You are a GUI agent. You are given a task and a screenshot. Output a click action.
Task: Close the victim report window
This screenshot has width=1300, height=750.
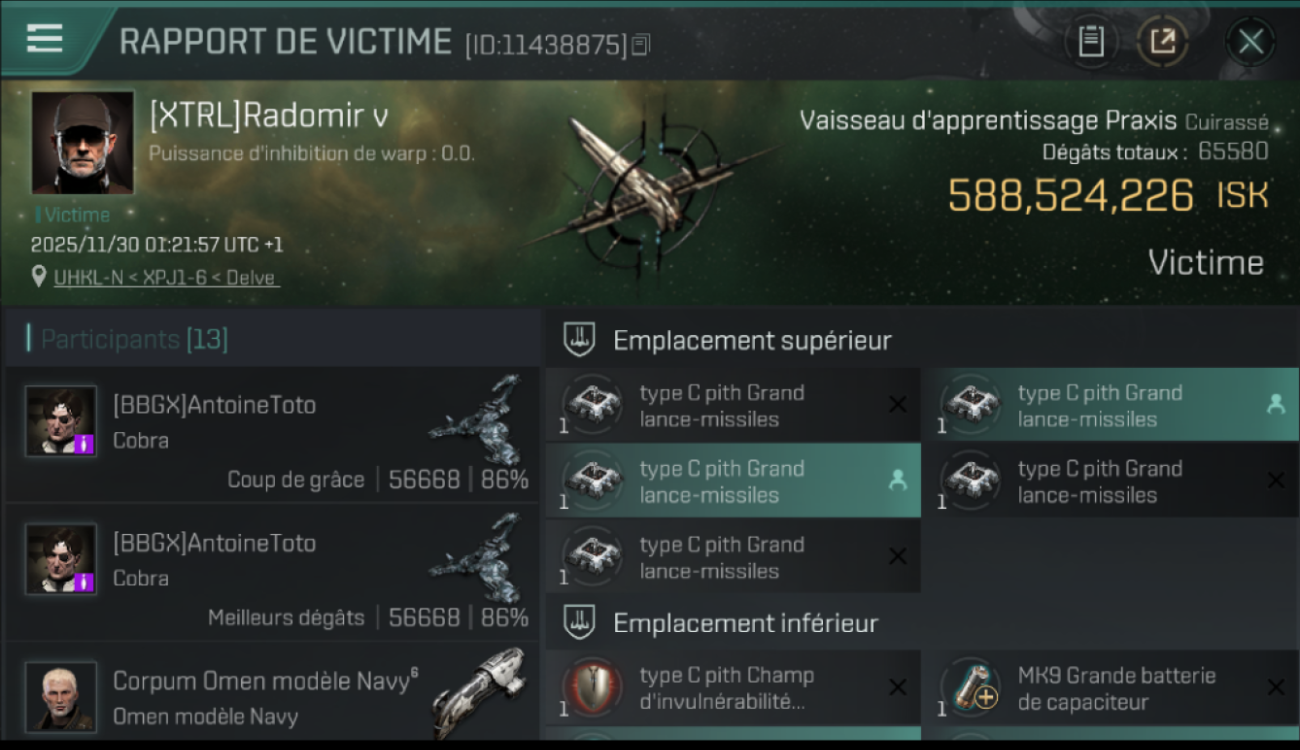pos(1251,42)
